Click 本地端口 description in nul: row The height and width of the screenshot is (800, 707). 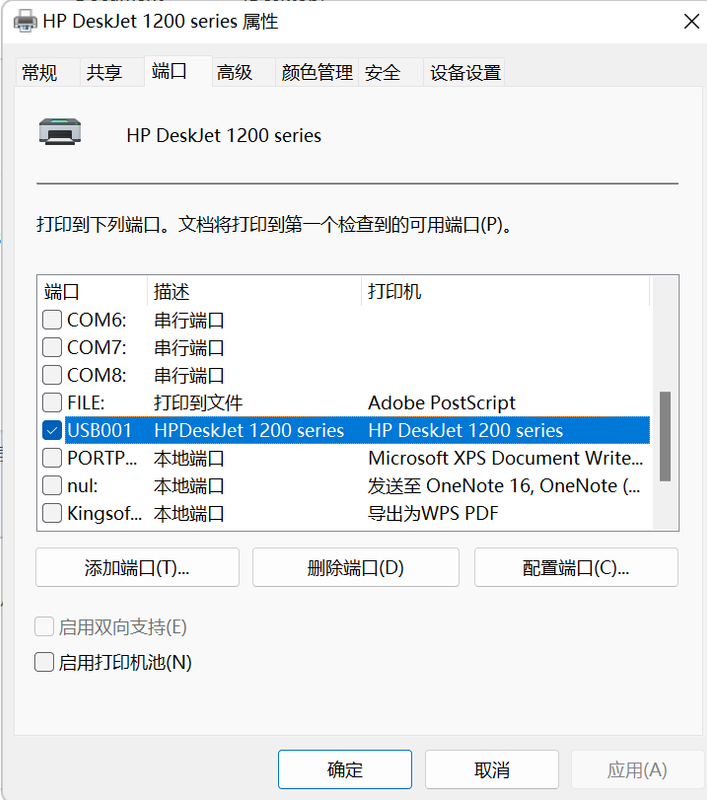point(189,485)
